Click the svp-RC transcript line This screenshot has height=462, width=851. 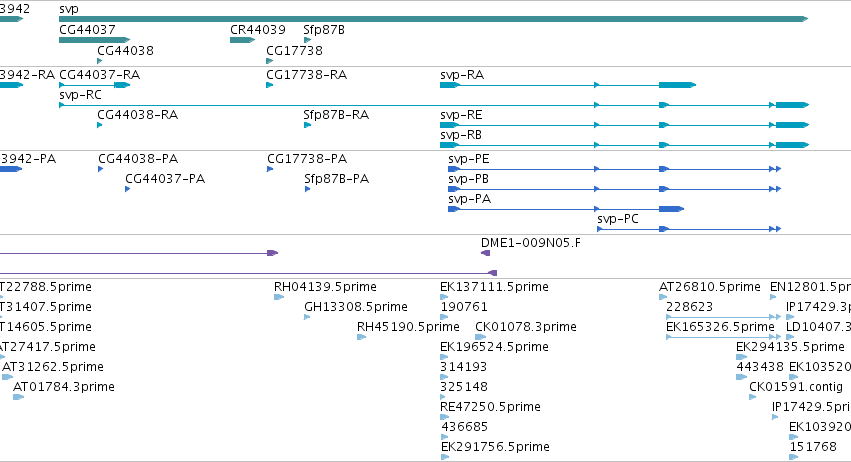pos(434,105)
